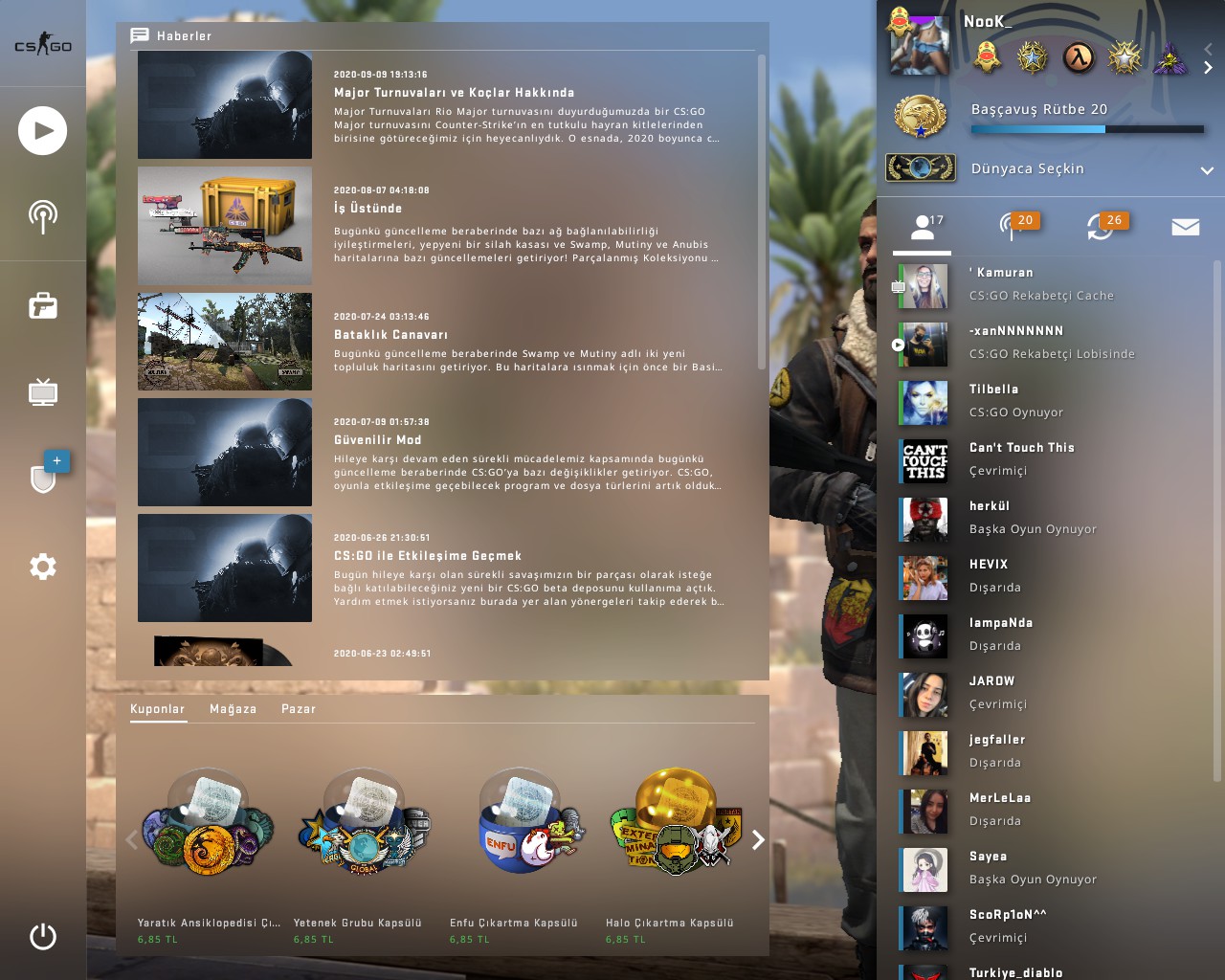Click the lobby icon beside ' Kamuran
This screenshot has width=1225, height=980.
(898, 286)
